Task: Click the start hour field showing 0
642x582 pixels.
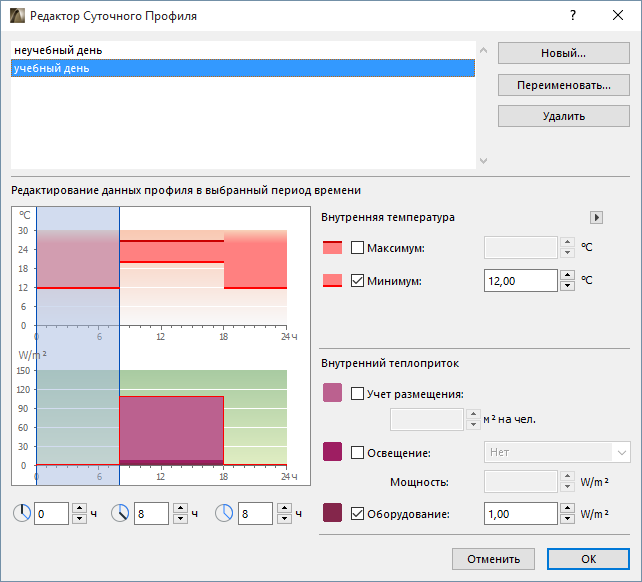Action: [x=51, y=514]
